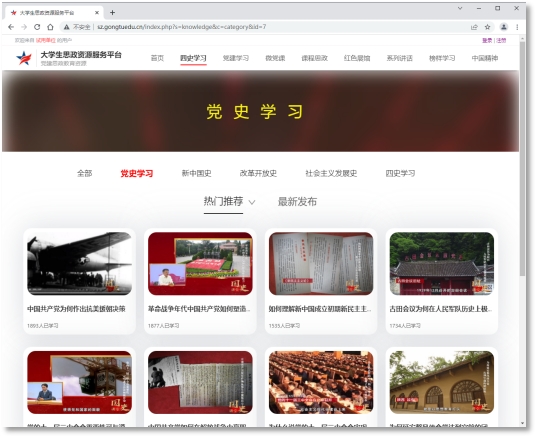Click the share page icon in address bar
The image size is (535, 437).
474,27
